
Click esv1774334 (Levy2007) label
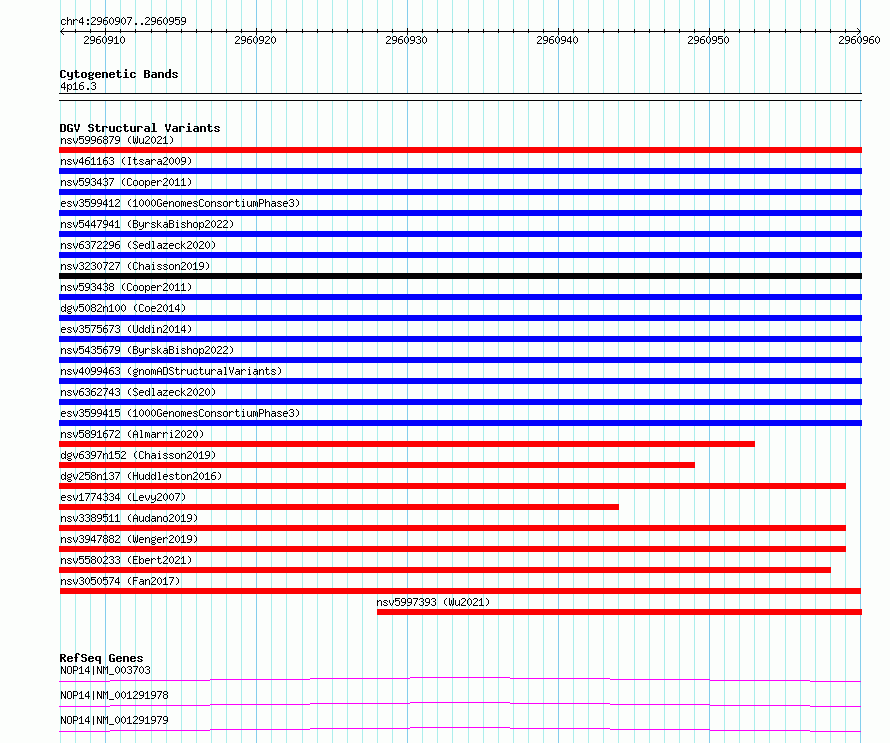(x=123, y=497)
